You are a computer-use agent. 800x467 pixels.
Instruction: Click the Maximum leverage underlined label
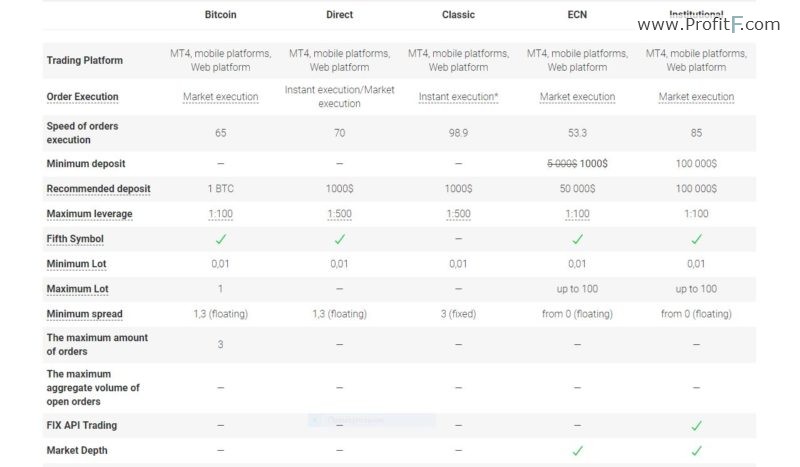89,214
